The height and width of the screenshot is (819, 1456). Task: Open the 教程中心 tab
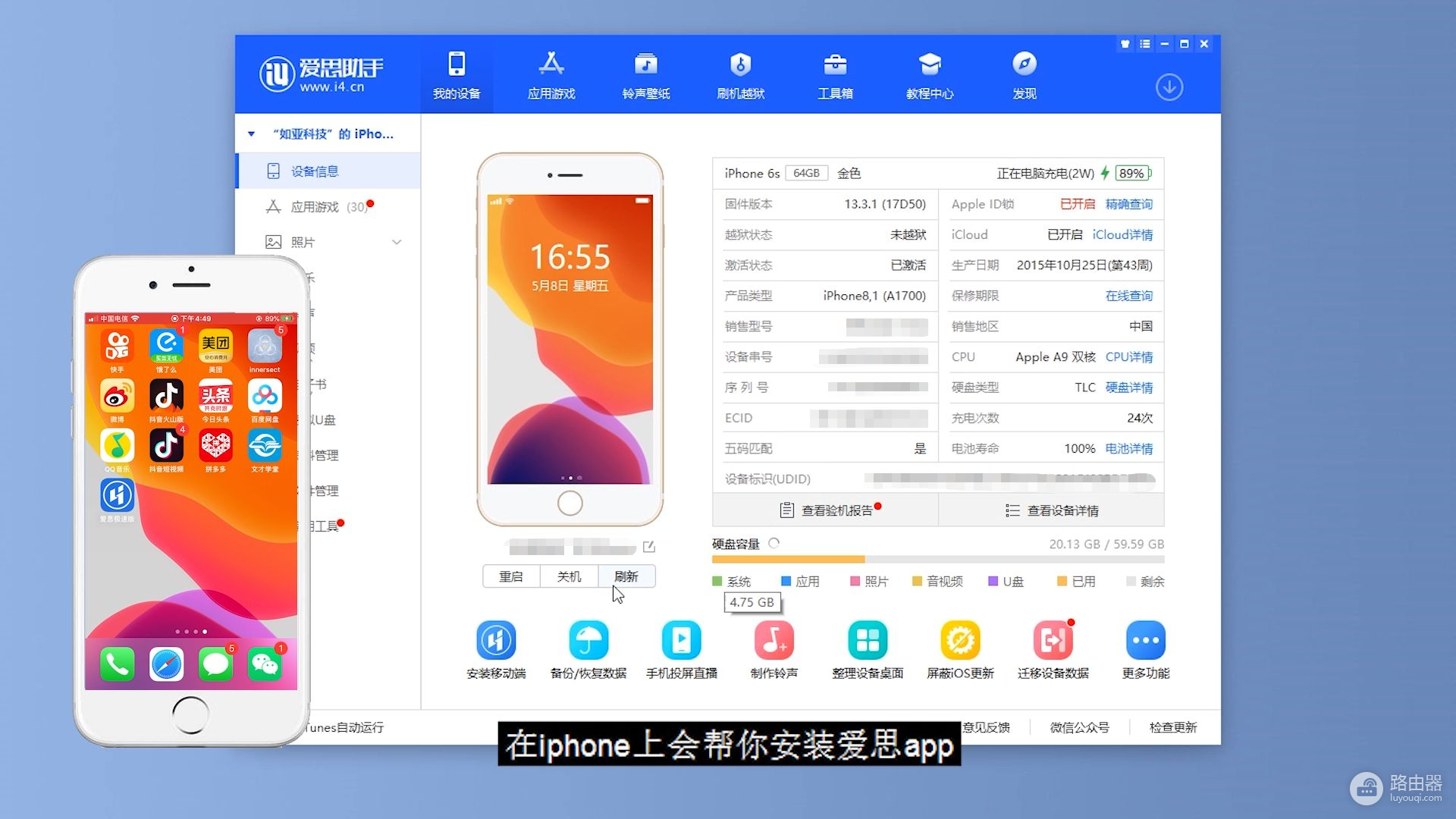pos(930,75)
